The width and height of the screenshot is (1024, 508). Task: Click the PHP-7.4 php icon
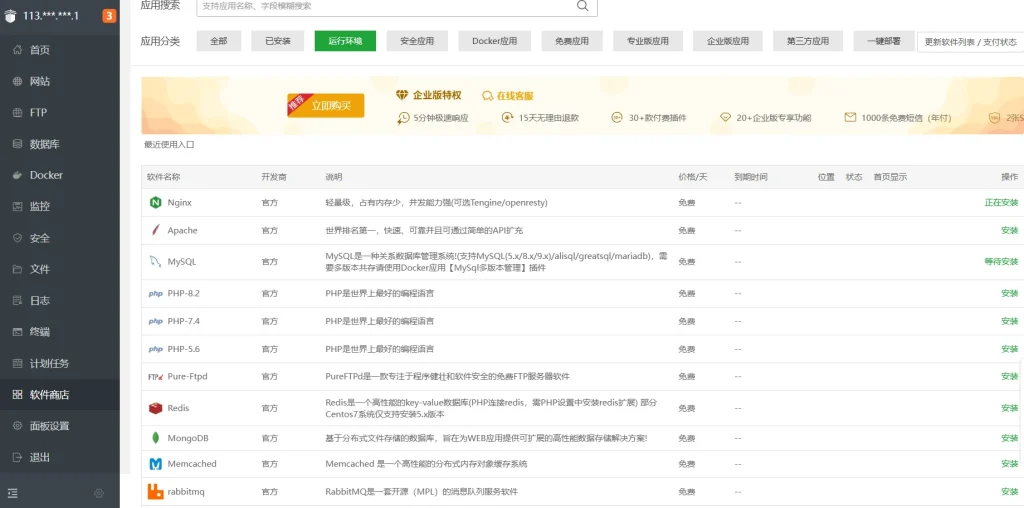pos(155,321)
